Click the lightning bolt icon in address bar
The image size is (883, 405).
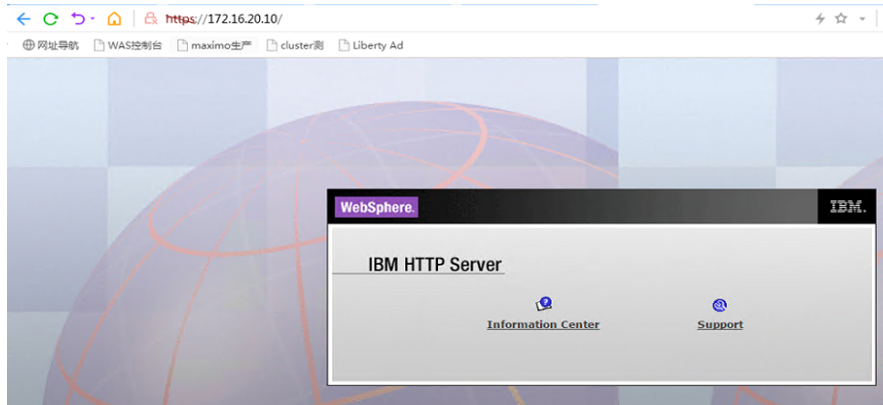[820, 19]
